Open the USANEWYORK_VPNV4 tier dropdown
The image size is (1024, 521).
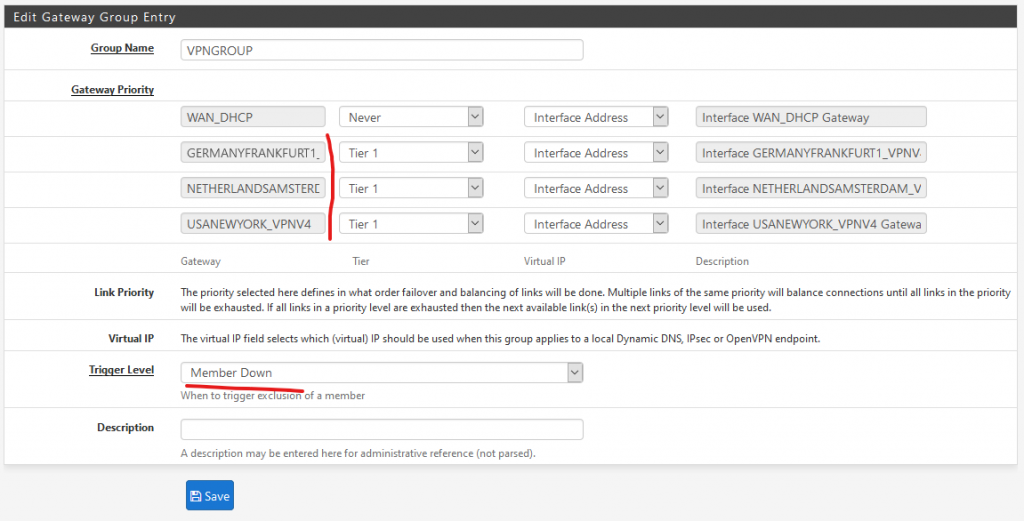[411, 224]
